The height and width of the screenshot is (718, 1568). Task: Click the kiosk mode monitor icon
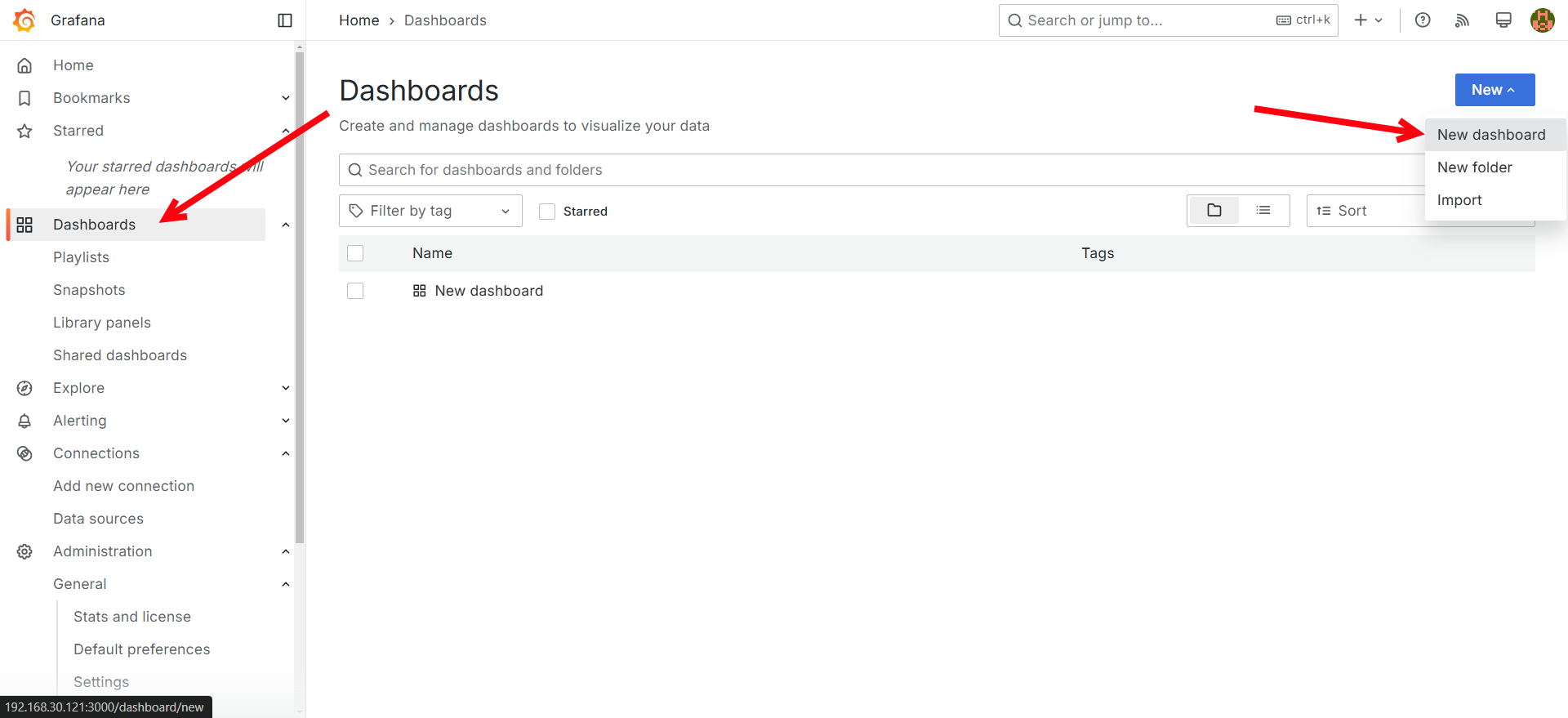point(1503,20)
